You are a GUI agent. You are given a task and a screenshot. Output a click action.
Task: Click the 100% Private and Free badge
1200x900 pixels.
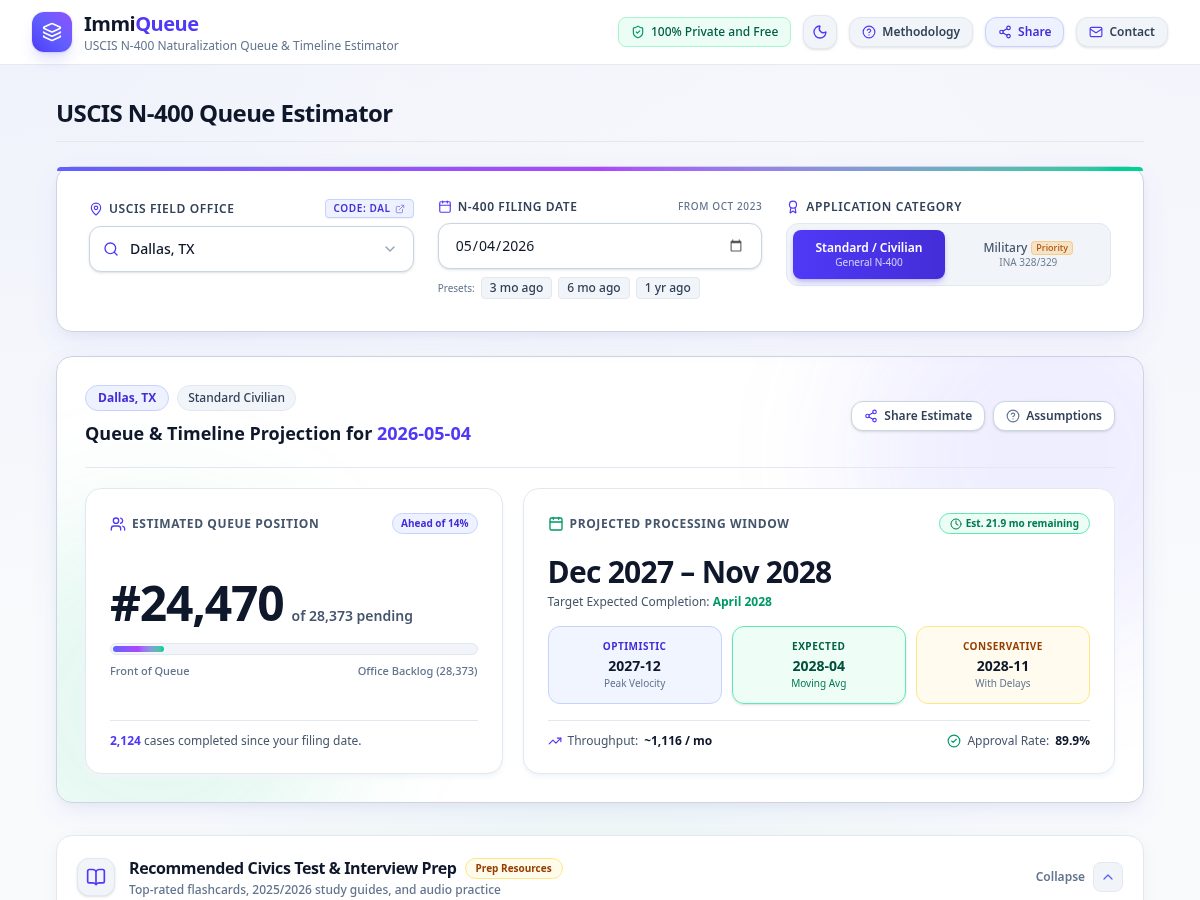[x=704, y=32]
